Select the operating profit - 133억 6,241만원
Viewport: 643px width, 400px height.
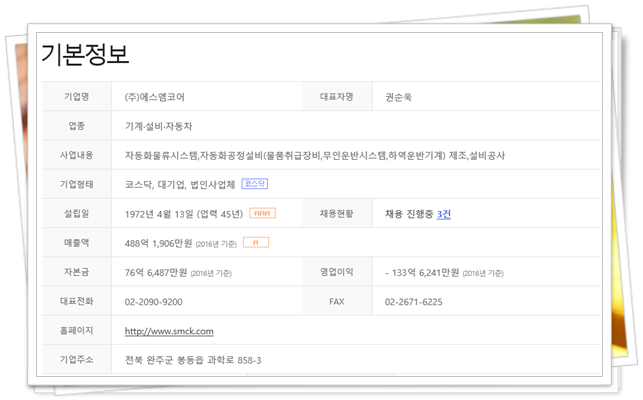[422, 272]
